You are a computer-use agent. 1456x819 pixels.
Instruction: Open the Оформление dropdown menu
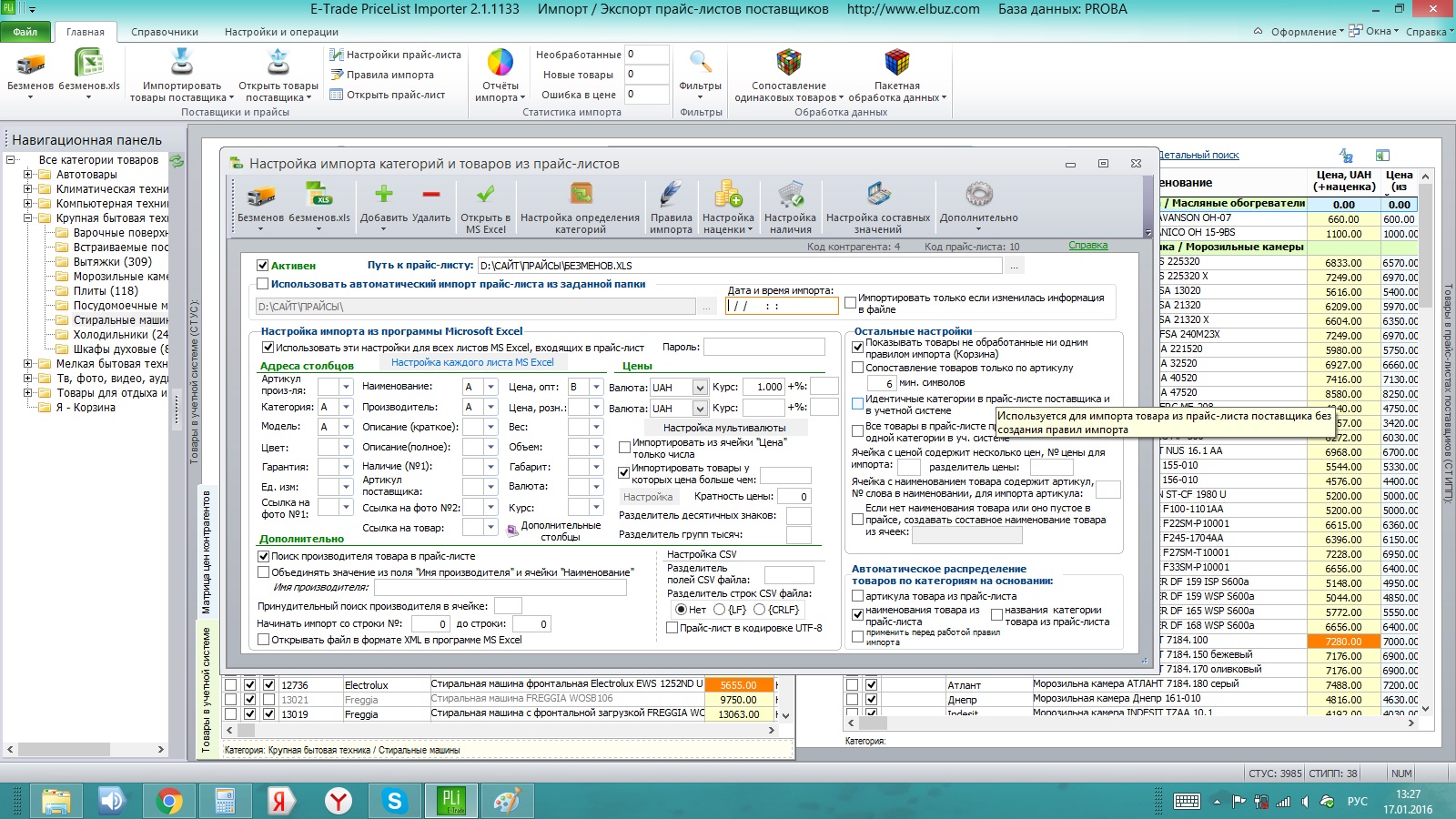[1307, 32]
